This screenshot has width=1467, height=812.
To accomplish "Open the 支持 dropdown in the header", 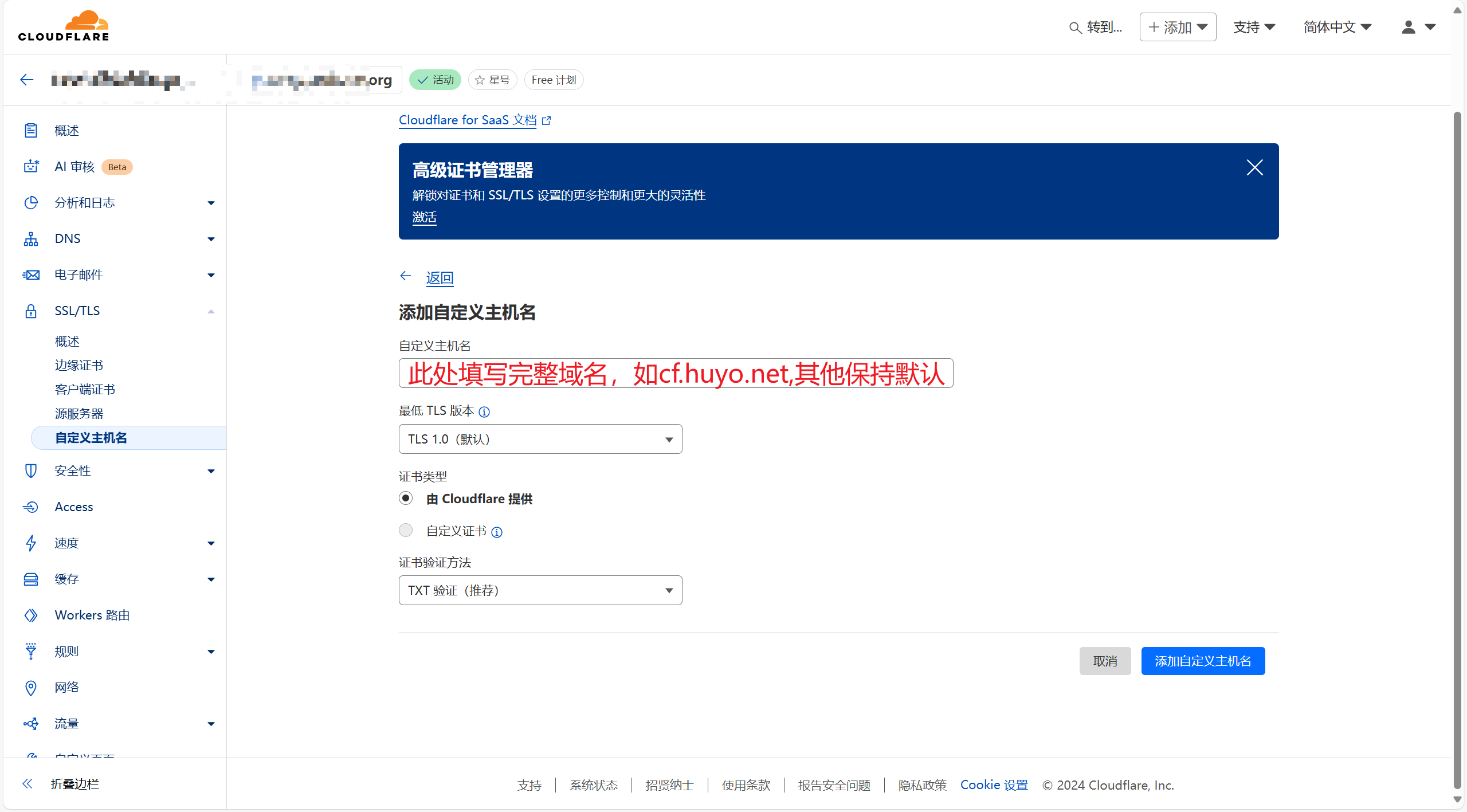I will pyautogui.click(x=1254, y=27).
